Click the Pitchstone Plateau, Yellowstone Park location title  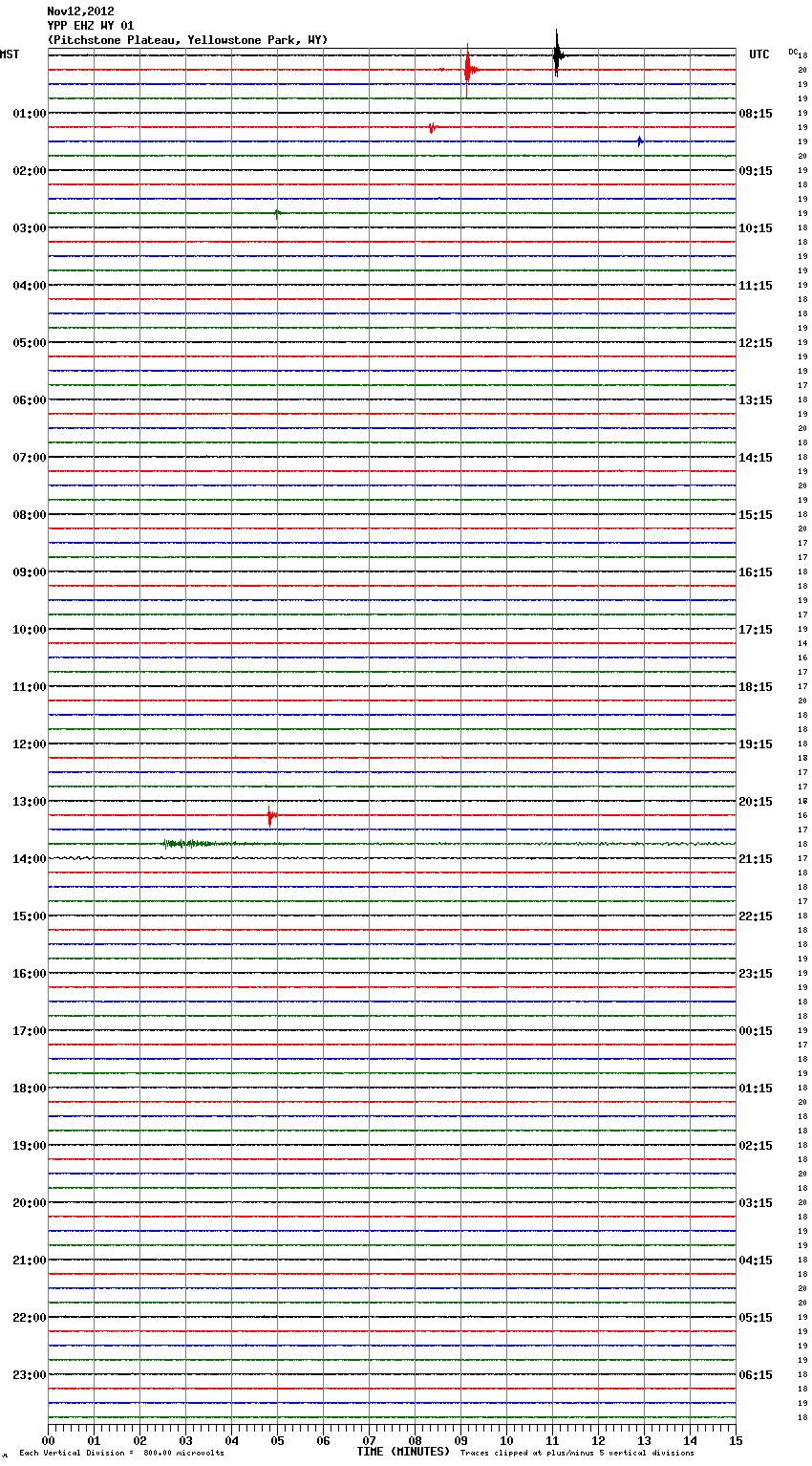click(x=187, y=40)
